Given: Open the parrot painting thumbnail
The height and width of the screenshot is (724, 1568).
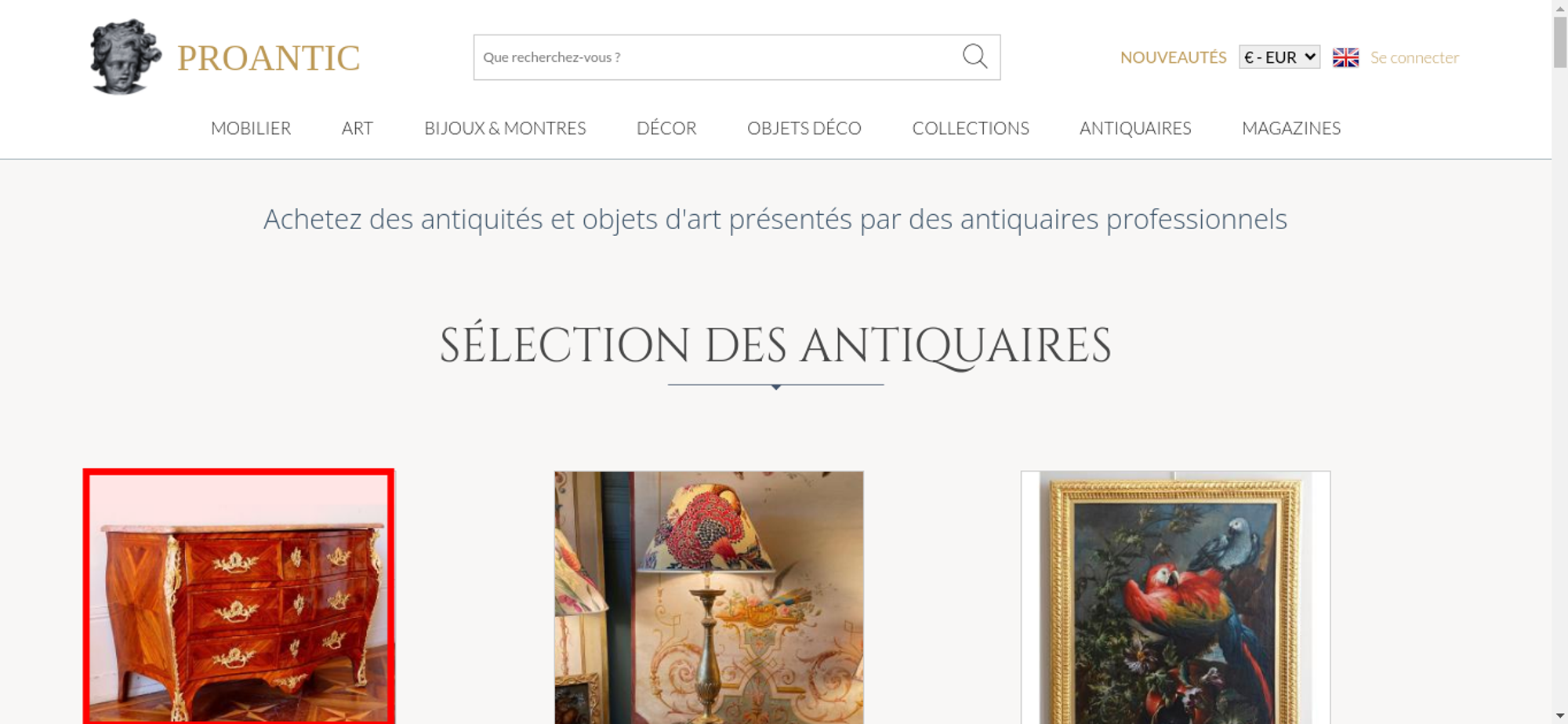Looking at the screenshot, I should pos(1175,597).
